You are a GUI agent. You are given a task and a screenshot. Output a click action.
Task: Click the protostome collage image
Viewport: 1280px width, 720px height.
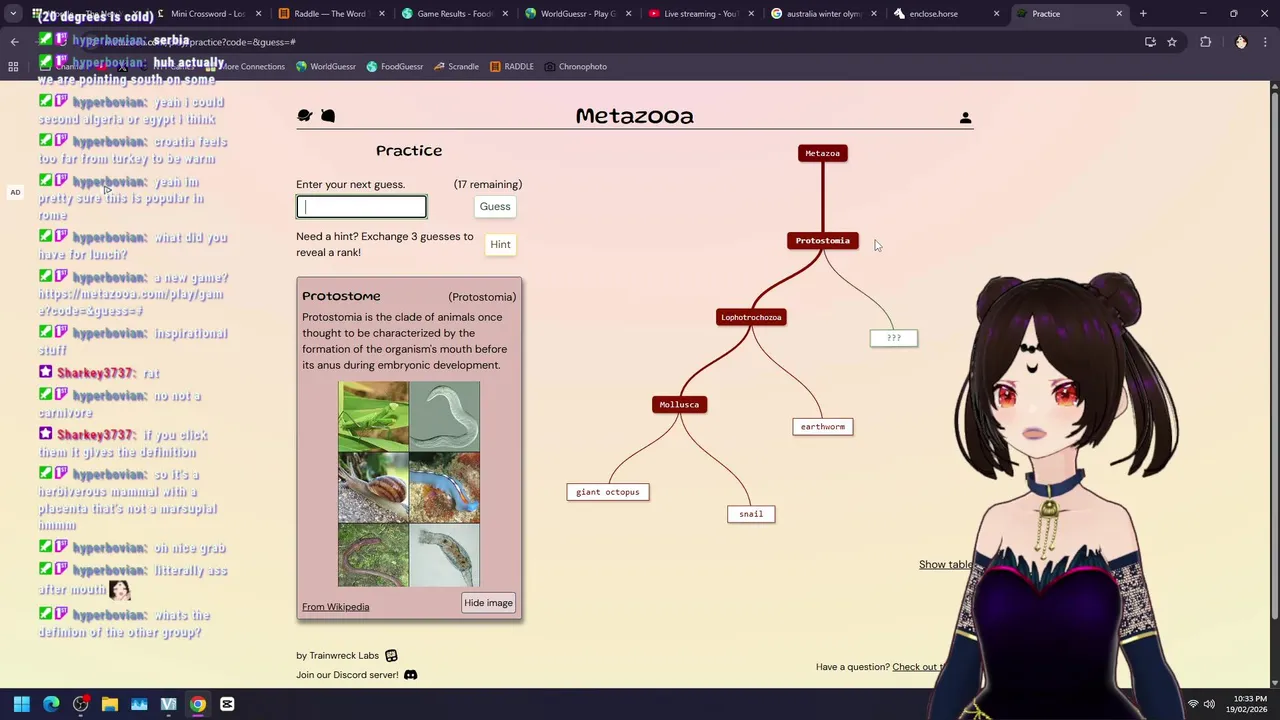tap(409, 484)
